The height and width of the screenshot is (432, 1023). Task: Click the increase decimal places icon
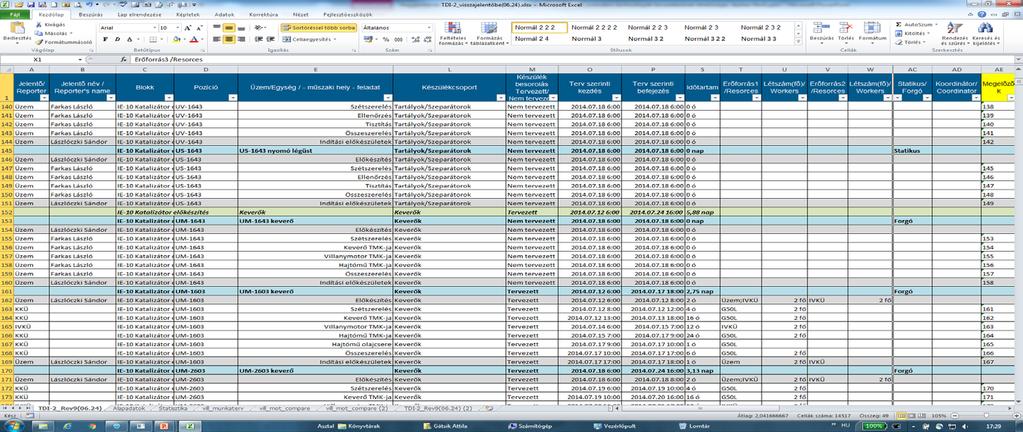(x=413, y=39)
